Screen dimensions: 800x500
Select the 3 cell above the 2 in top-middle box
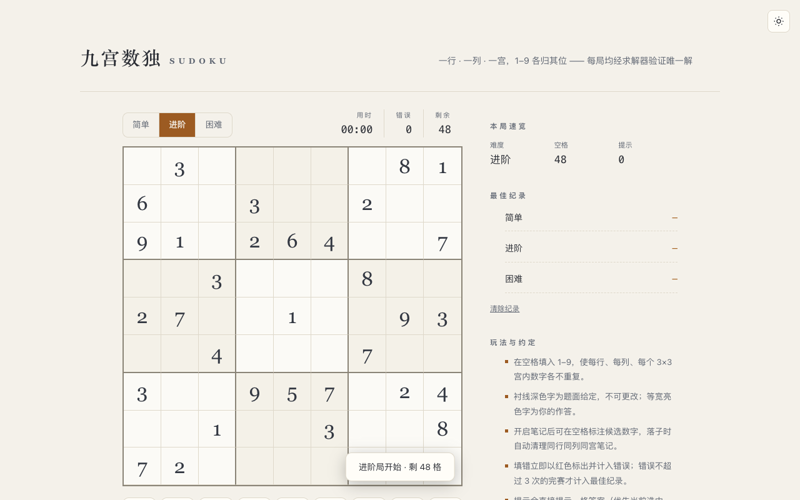click(255, 204)
